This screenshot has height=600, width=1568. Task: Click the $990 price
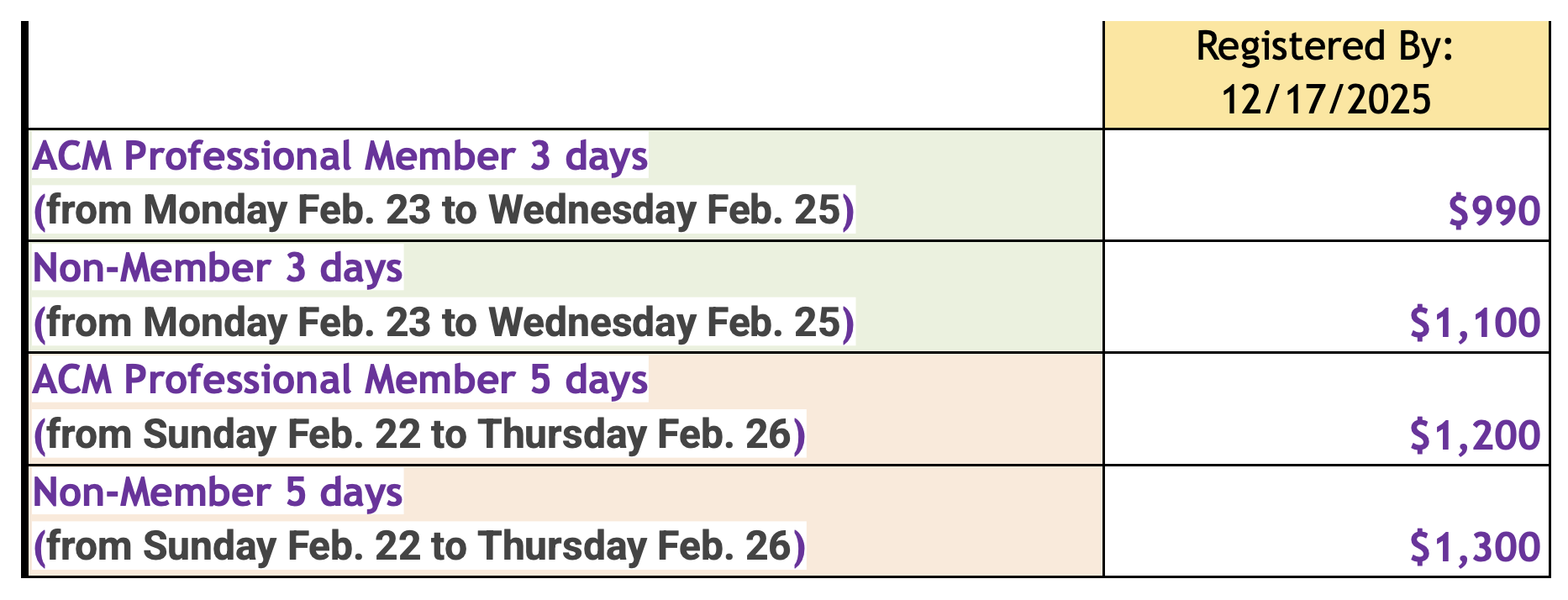[1495, 211]
